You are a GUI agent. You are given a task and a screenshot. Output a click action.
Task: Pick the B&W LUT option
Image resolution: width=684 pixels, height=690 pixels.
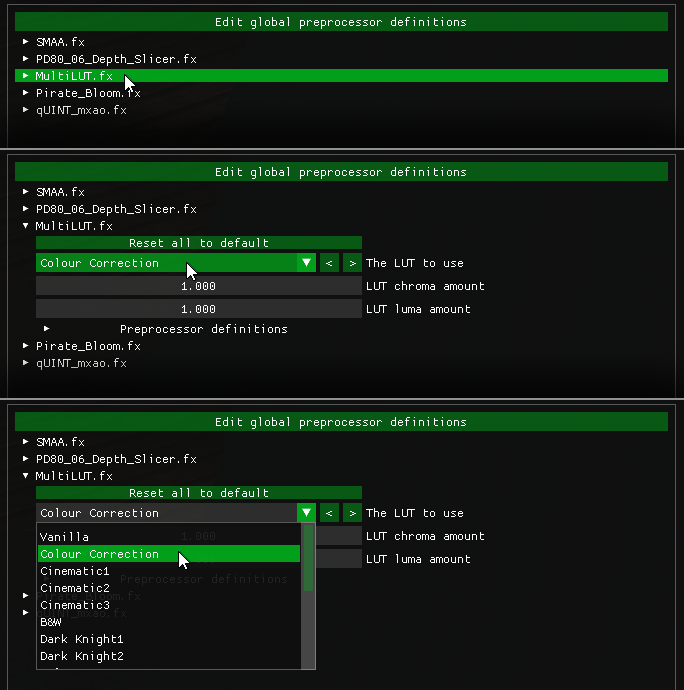(51, 622)
